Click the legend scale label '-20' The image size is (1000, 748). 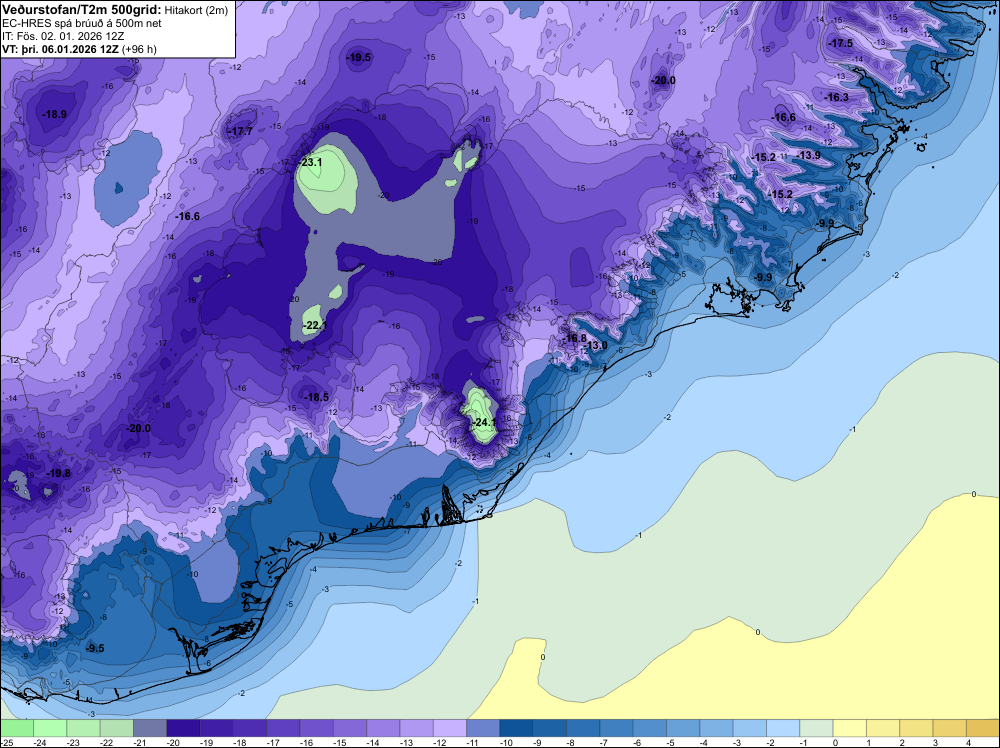click(x=173, y=742)
